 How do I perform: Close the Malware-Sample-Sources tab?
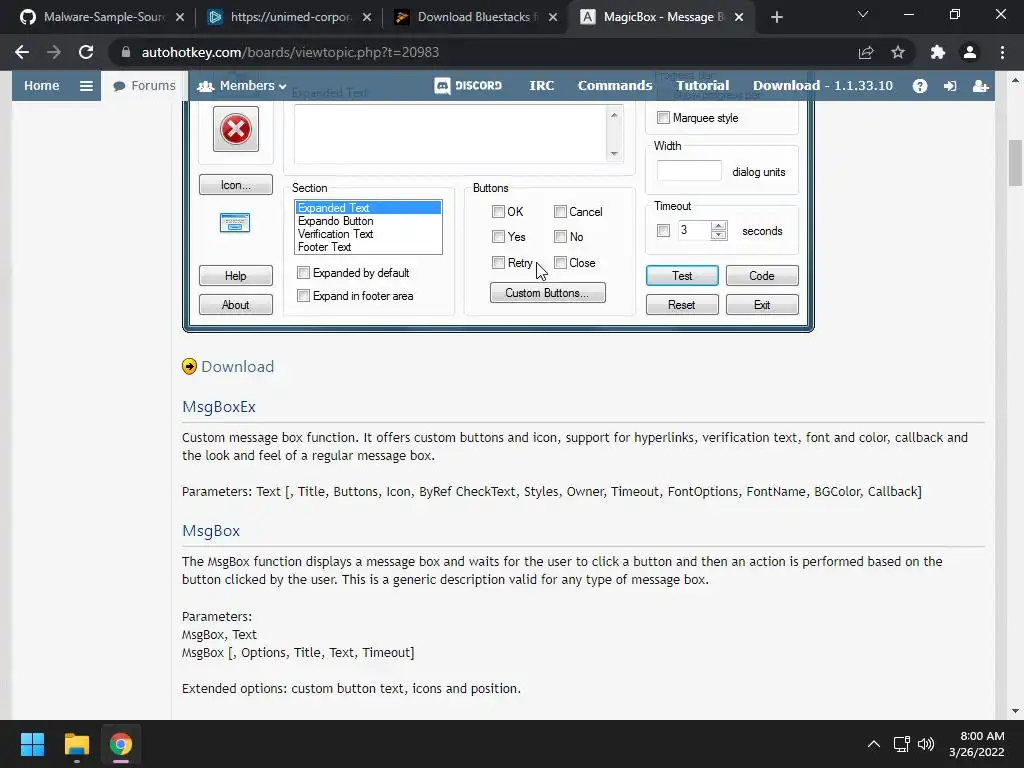(x=180, y=17)
